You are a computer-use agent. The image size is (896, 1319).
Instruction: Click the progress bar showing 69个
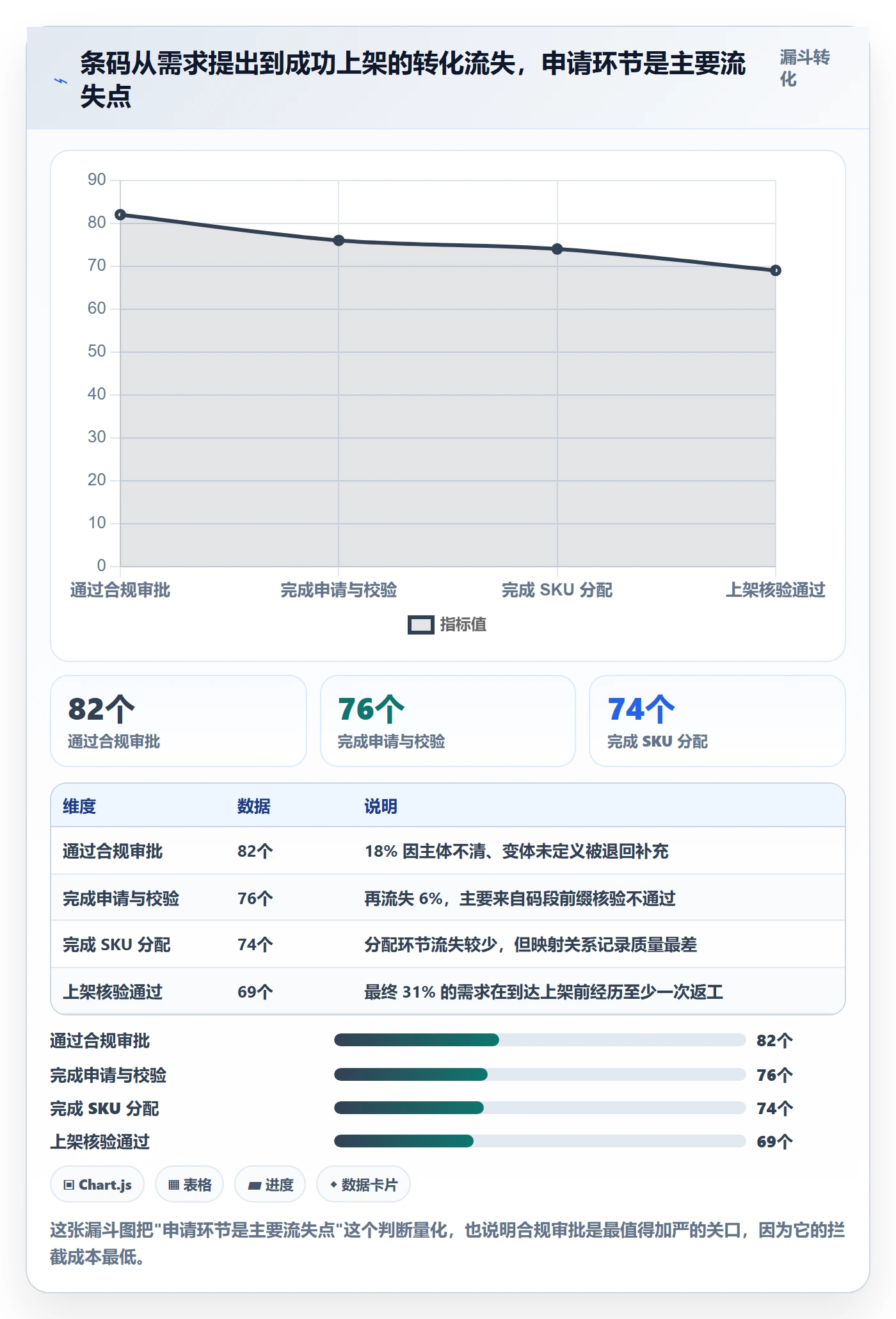(x=540, y=1141)
